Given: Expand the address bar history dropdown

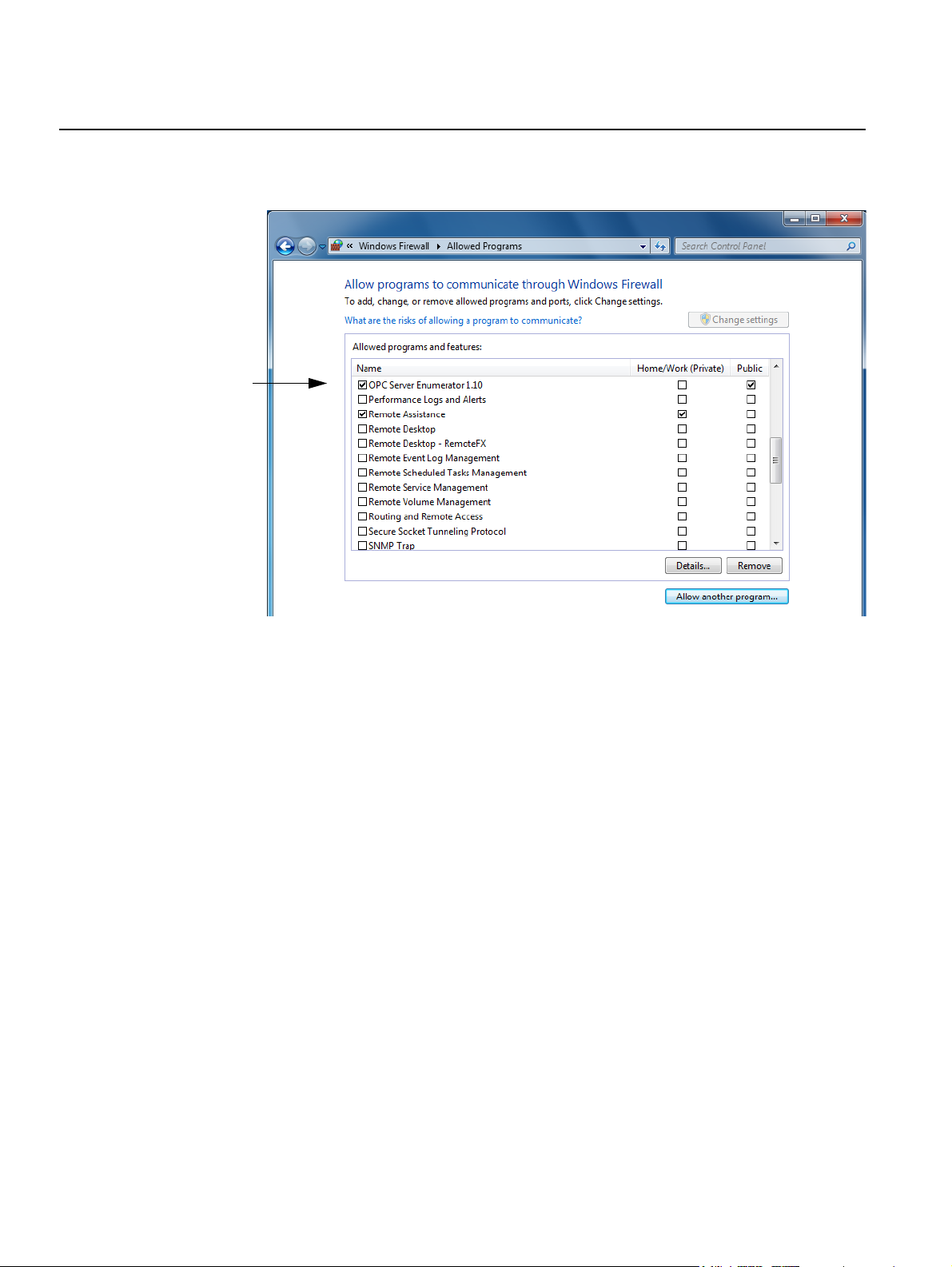Looking at the screenshot, I should tap(643, 247).
